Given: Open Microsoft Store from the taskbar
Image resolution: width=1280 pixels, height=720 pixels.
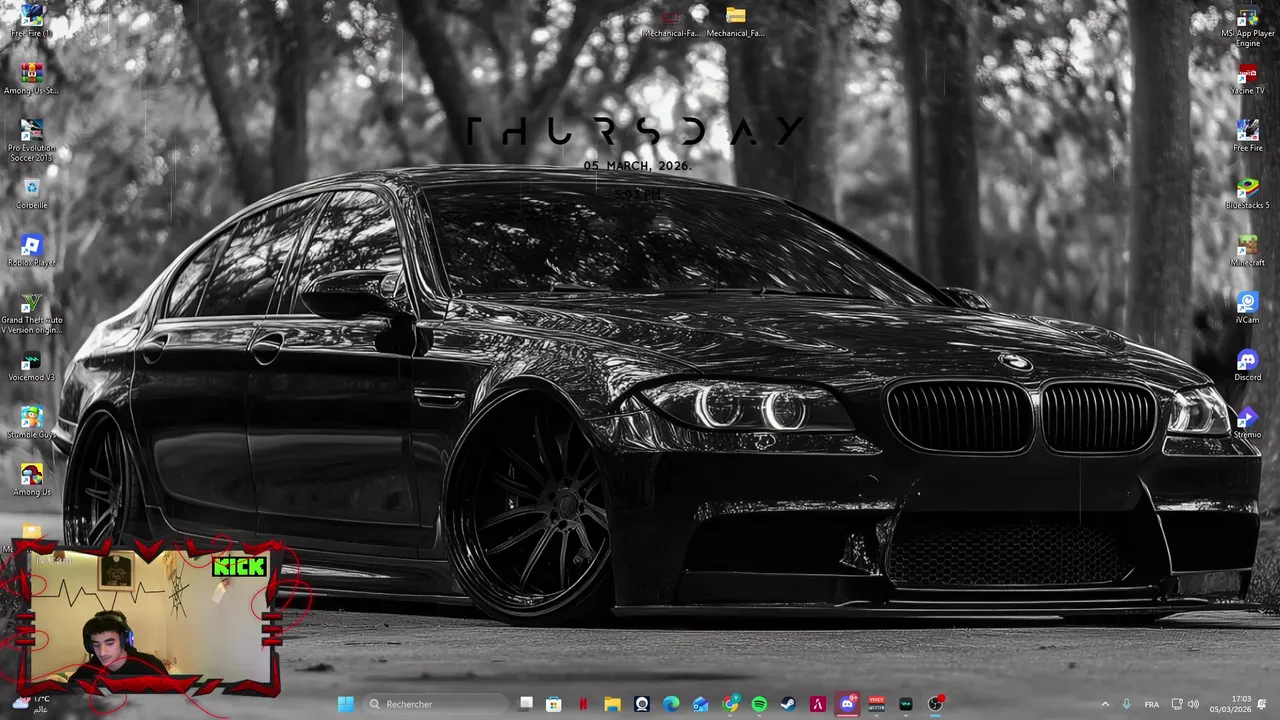Looking at the screenshot, I should [554, 704].
